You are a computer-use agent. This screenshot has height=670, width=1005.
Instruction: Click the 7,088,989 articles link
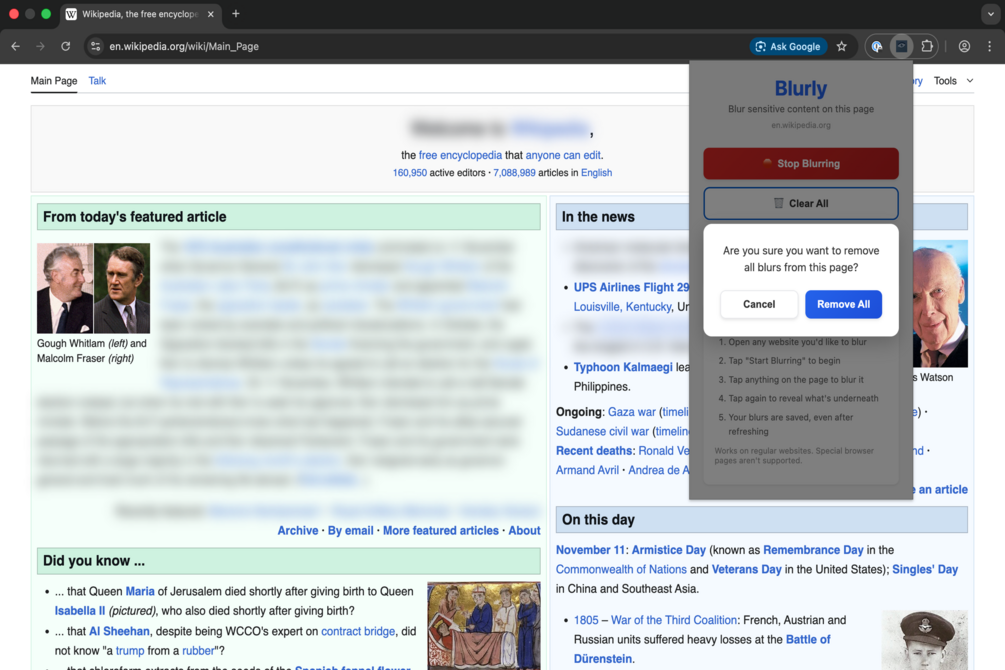514,173
